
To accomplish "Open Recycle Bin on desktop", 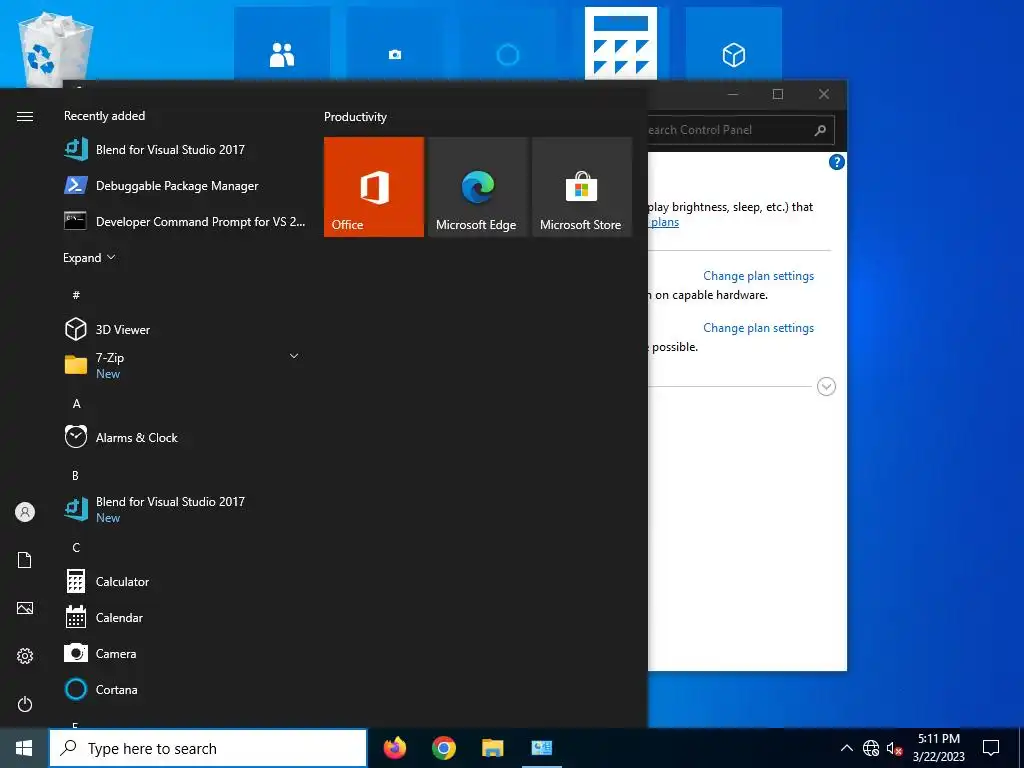I will [x=54, y=49].
